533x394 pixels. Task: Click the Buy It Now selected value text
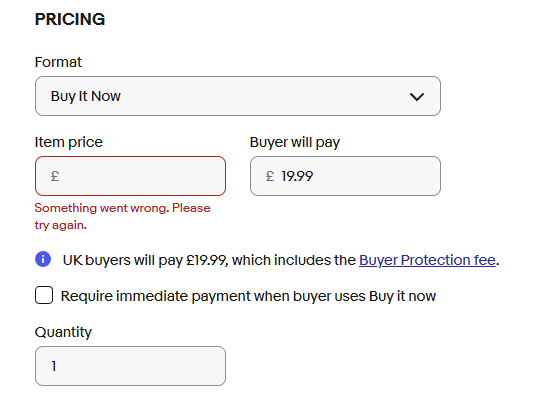pyautogui.click(x=86, y=96)
